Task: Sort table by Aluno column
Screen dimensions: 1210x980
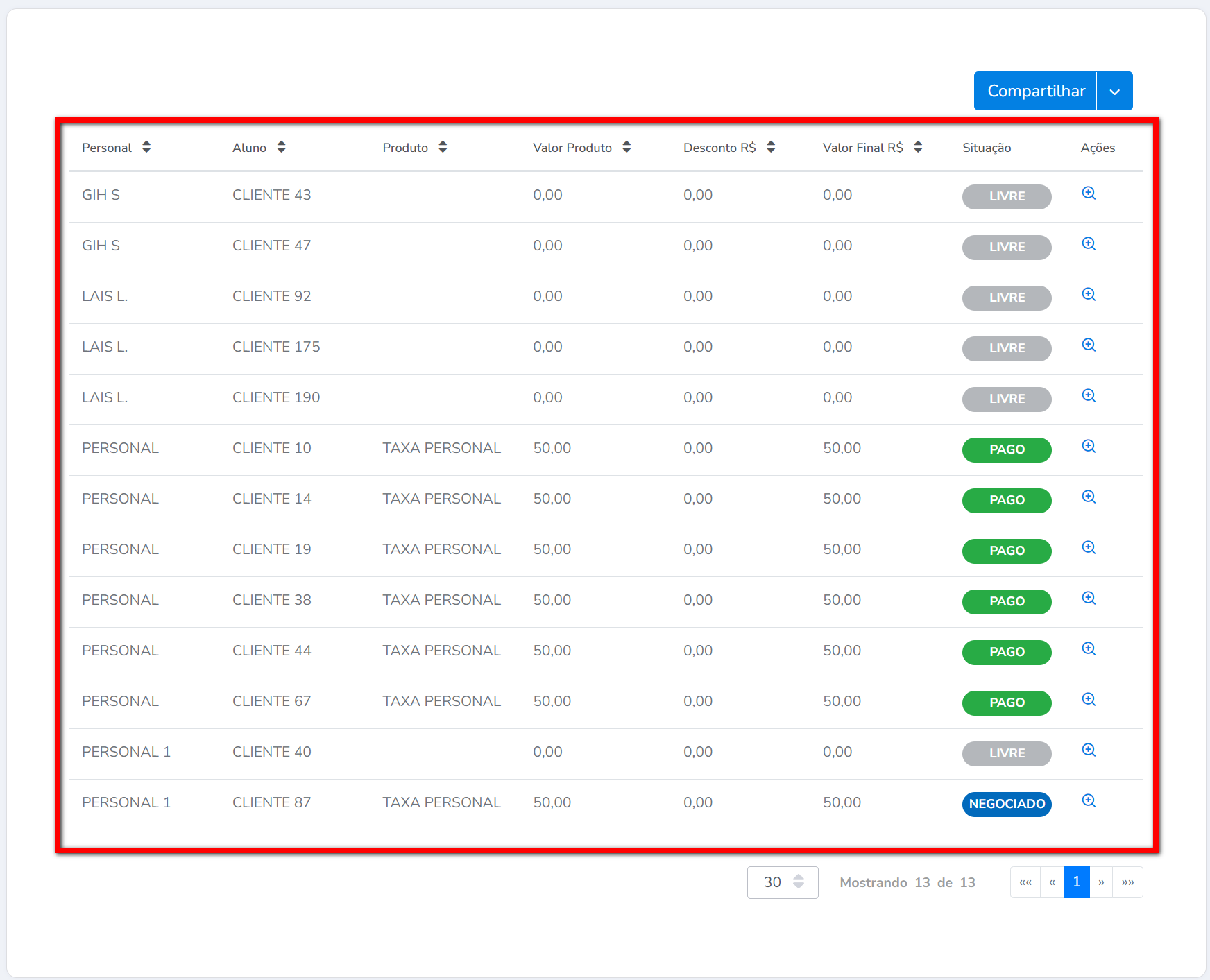Action: [281, 147]
